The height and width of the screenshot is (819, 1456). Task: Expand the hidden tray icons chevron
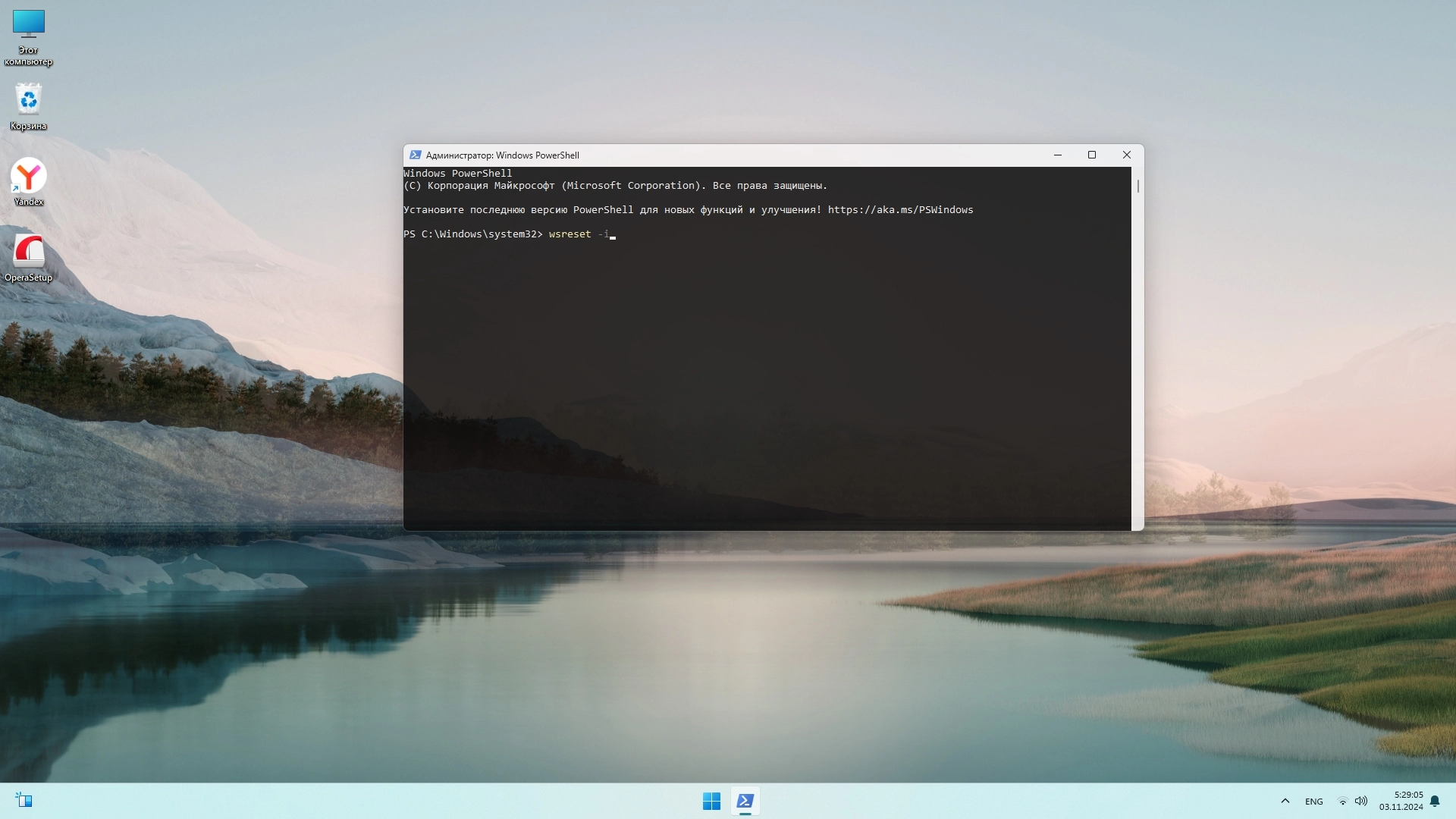pos(1285,801)
